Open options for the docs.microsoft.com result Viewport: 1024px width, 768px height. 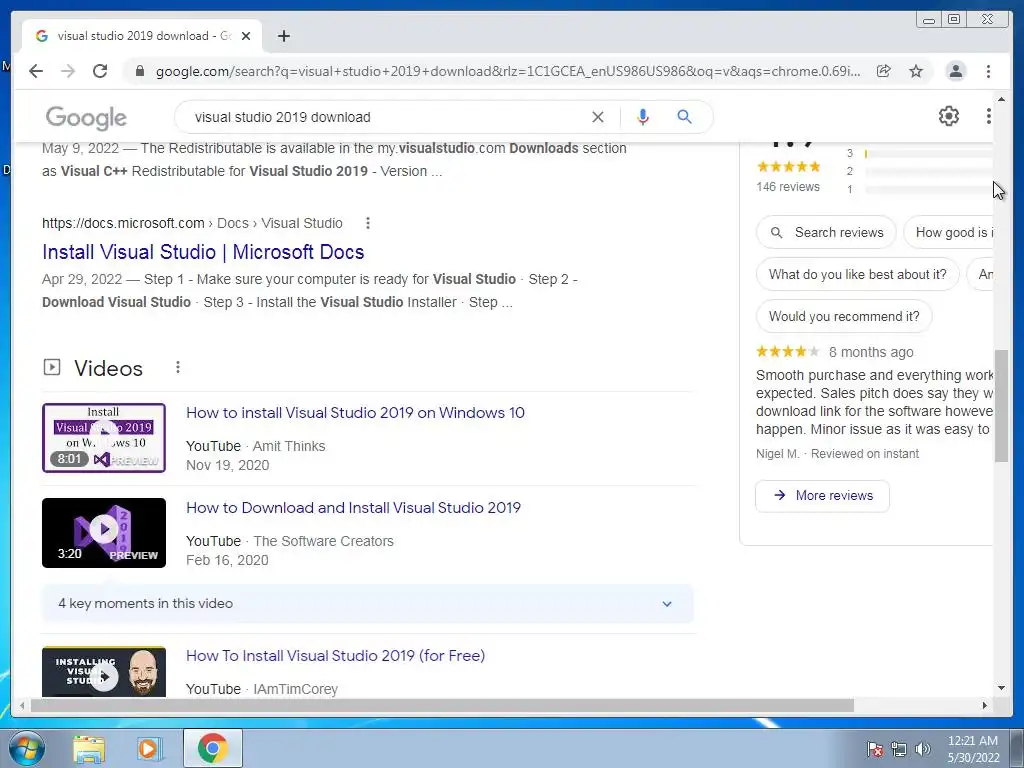[368, 223]
